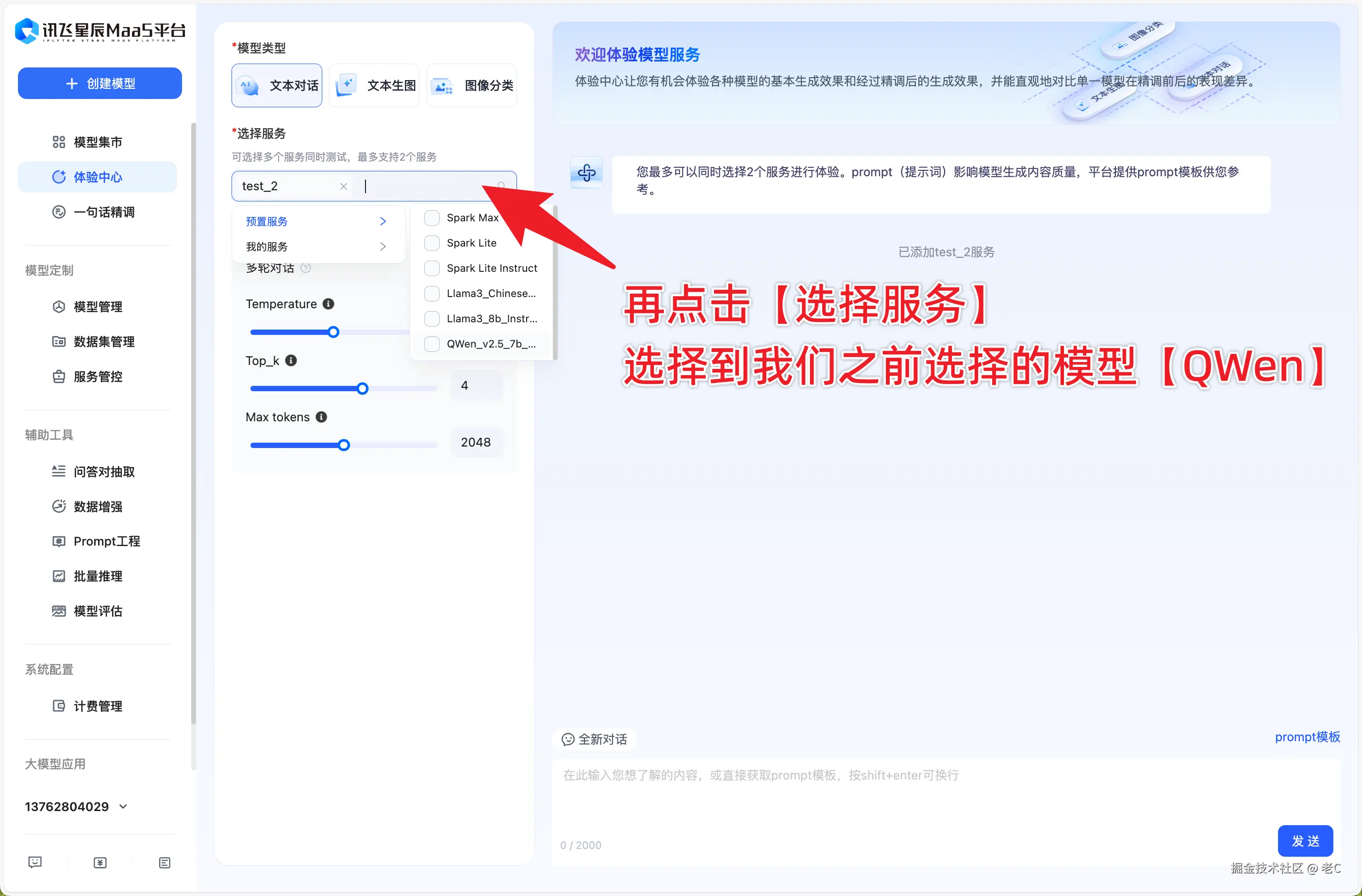Select the QWen_v2.5_7b checkbox

coord(432,344)
